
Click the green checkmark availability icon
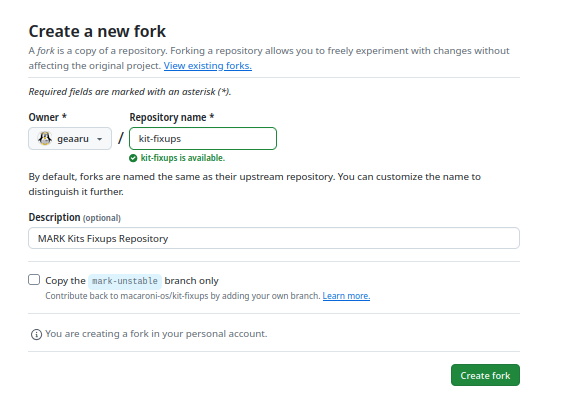[x=133, y=158]
